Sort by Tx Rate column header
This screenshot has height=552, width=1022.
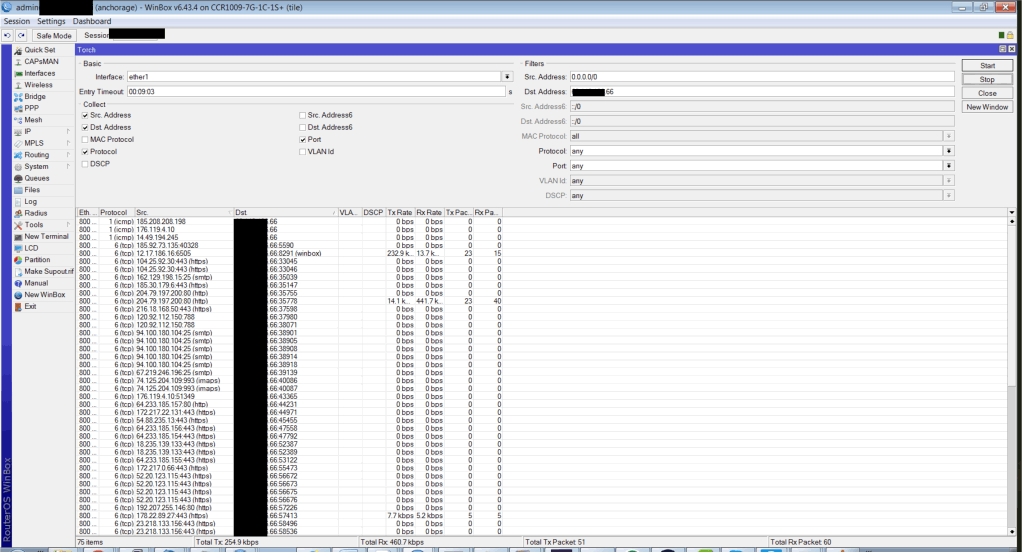[x=400, y=212]
